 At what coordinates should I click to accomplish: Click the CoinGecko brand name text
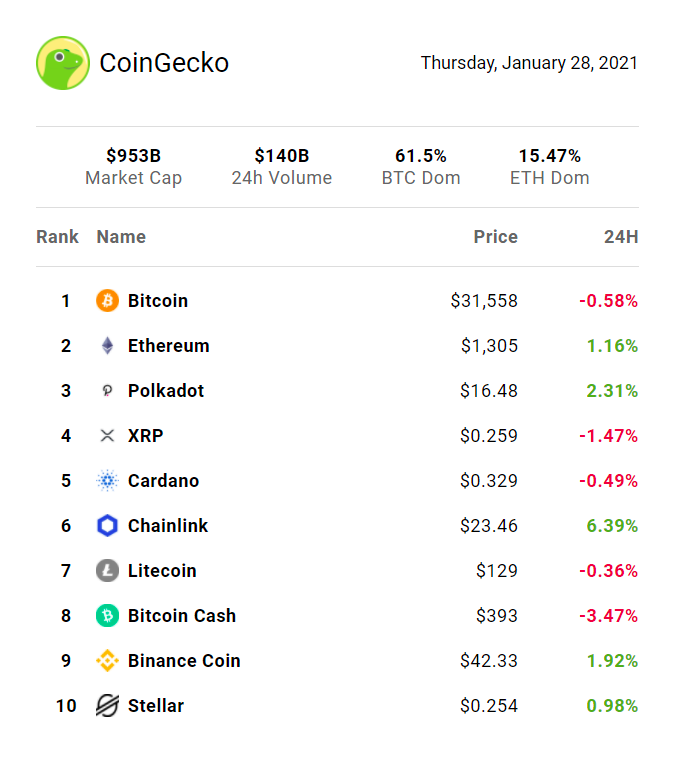tap(164, 63)
